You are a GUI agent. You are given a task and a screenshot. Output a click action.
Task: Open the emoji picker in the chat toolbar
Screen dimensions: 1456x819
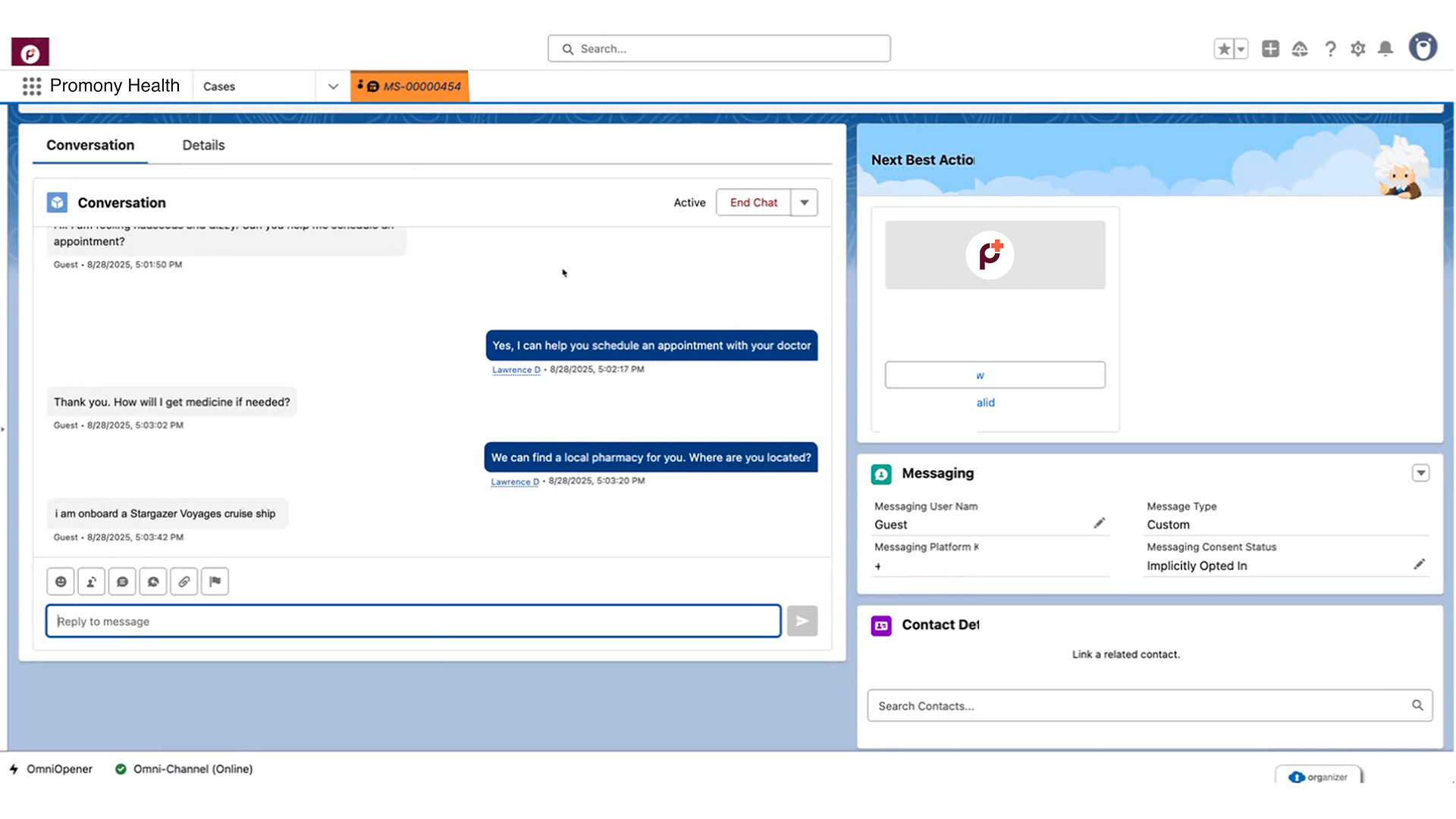61,582
